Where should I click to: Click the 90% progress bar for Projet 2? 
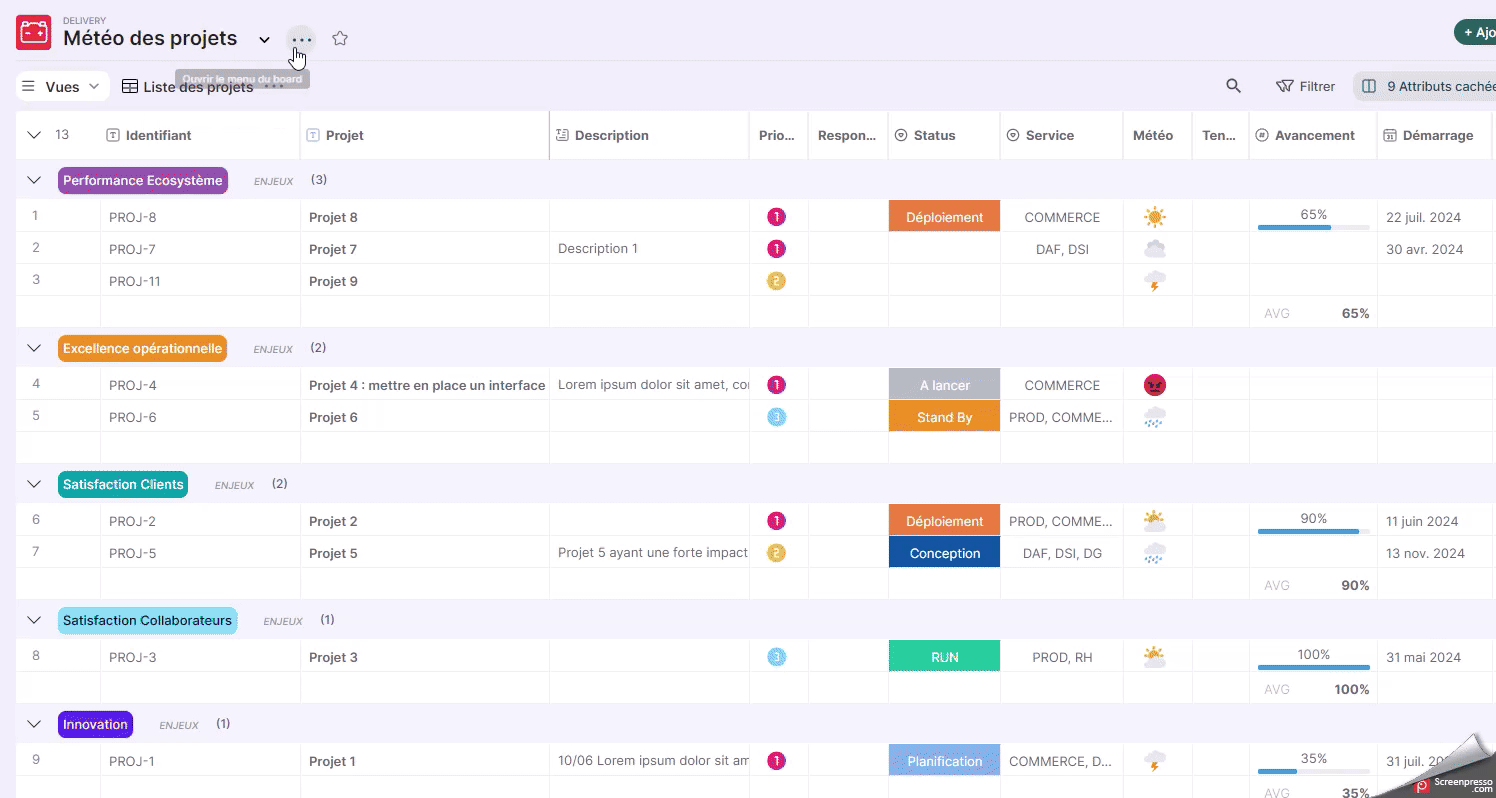point(1313,530)
